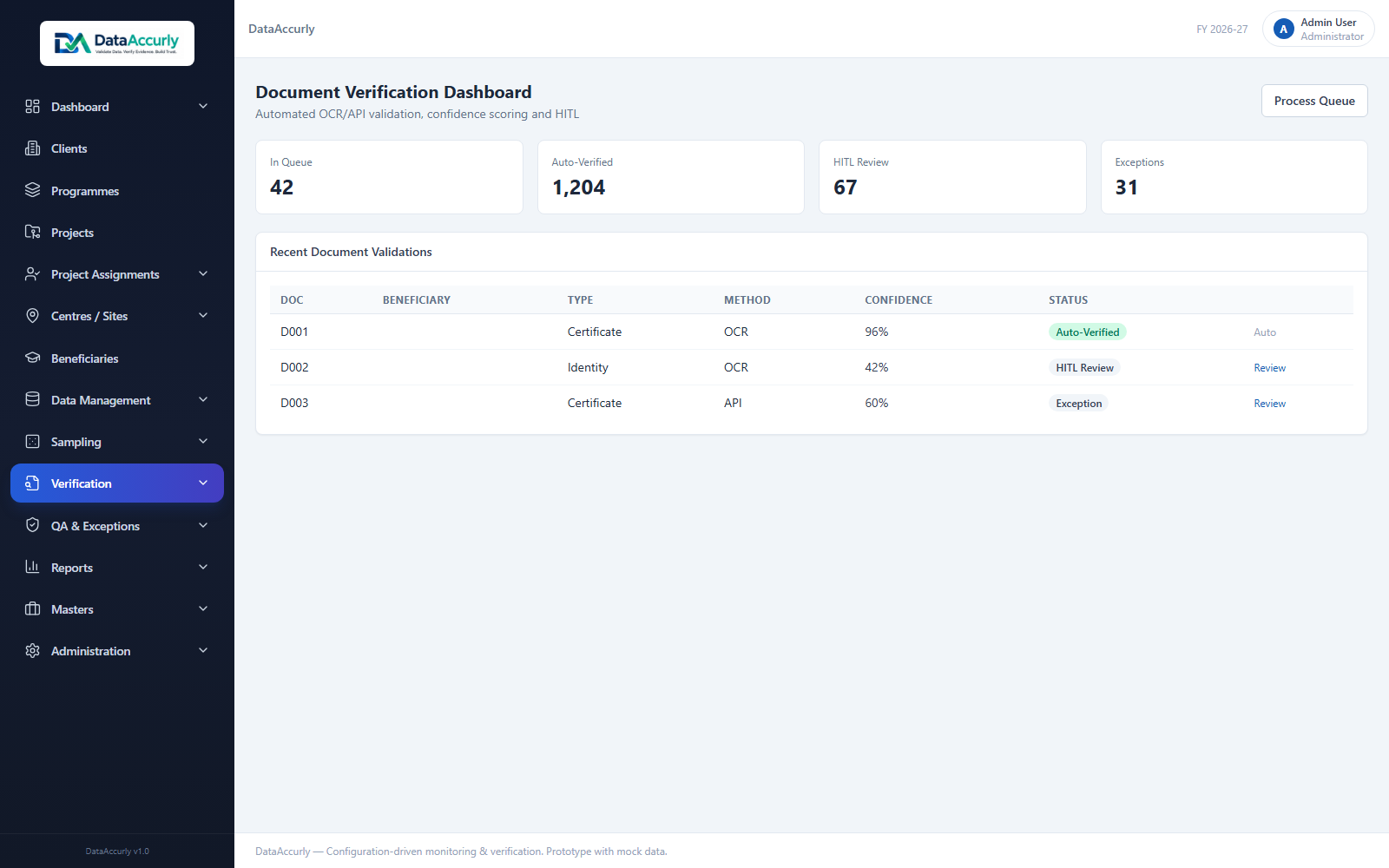Click the Exception status badge
The height and width of the screenshot is (868, 1389).
tap(1078, 403)
